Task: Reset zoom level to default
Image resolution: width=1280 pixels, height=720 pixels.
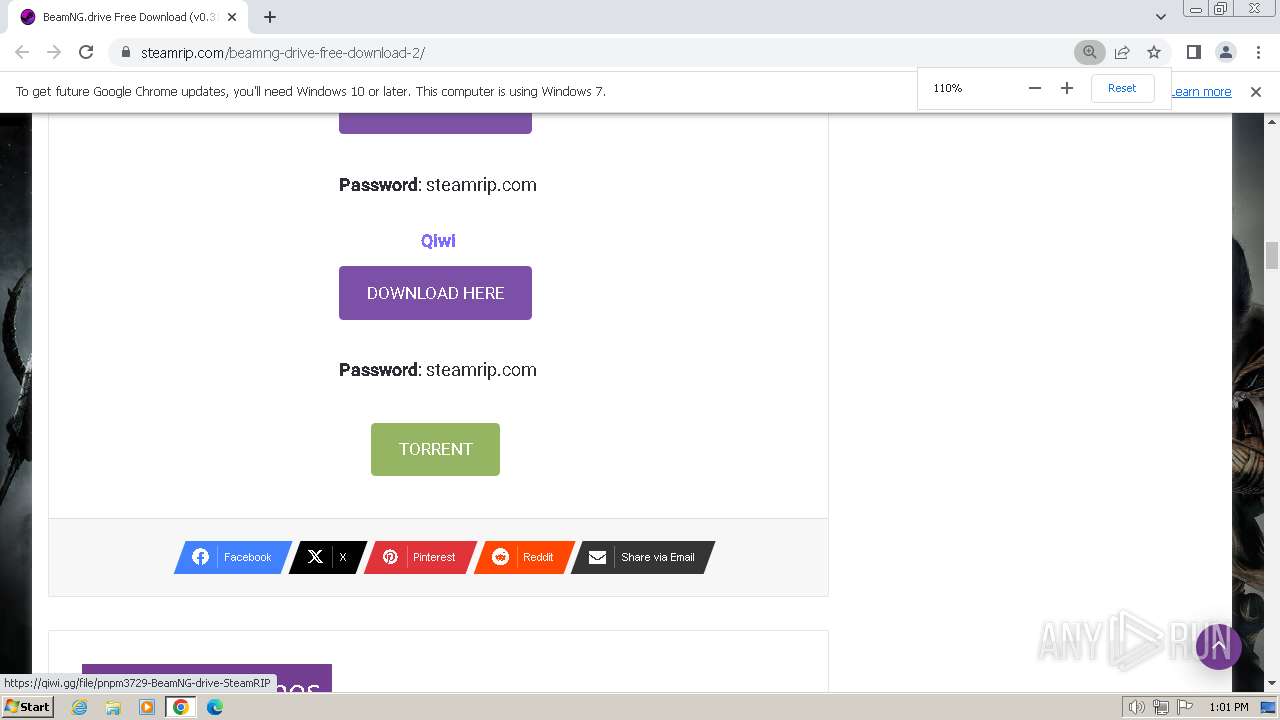Action: 1122,88
